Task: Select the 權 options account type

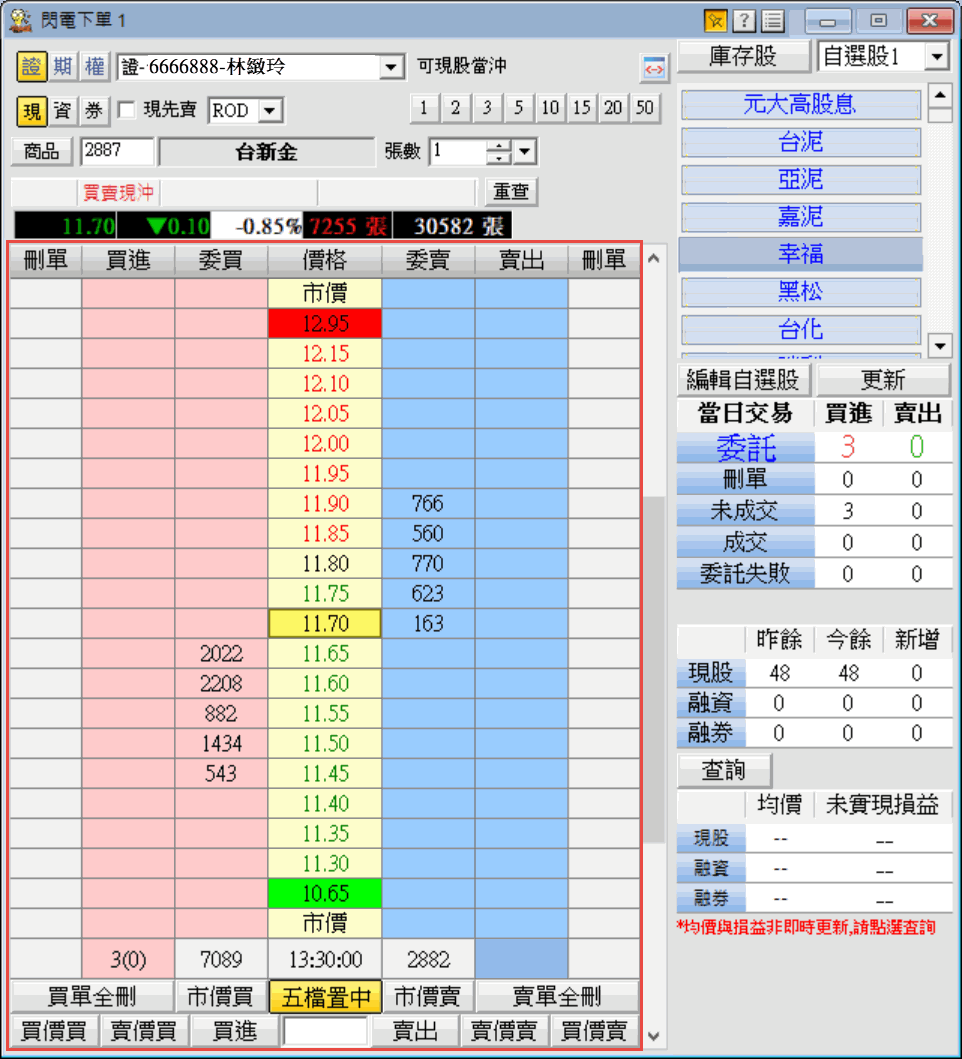Action: (93, 67)
